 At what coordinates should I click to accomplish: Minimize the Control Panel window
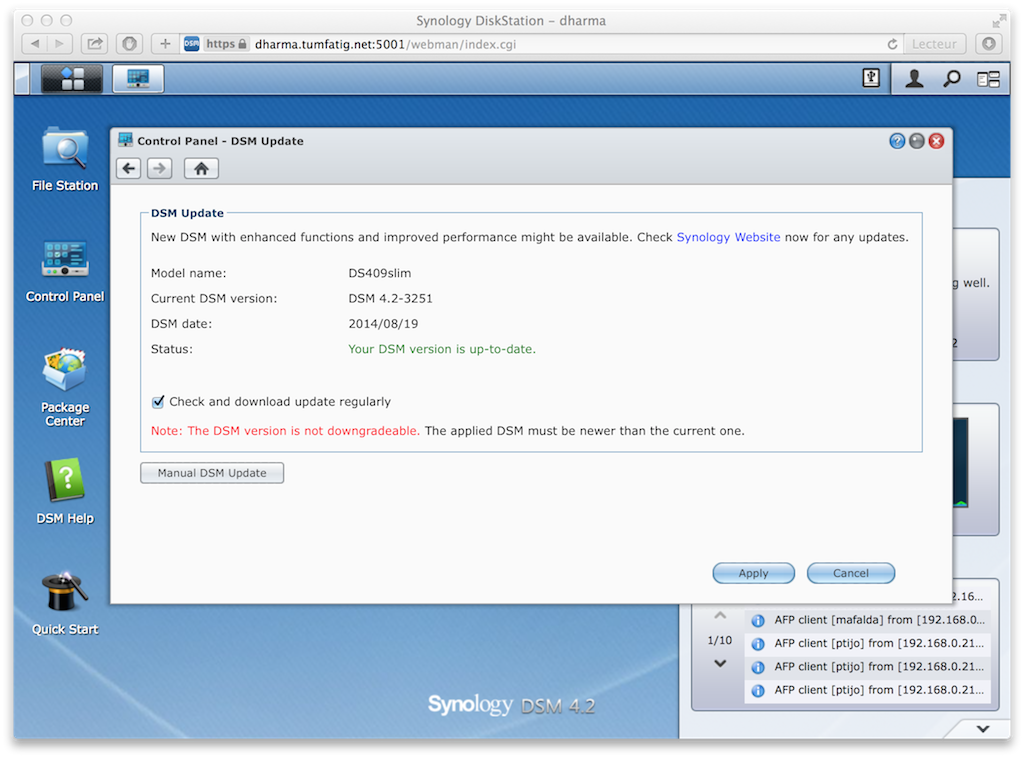pos(916,141)
